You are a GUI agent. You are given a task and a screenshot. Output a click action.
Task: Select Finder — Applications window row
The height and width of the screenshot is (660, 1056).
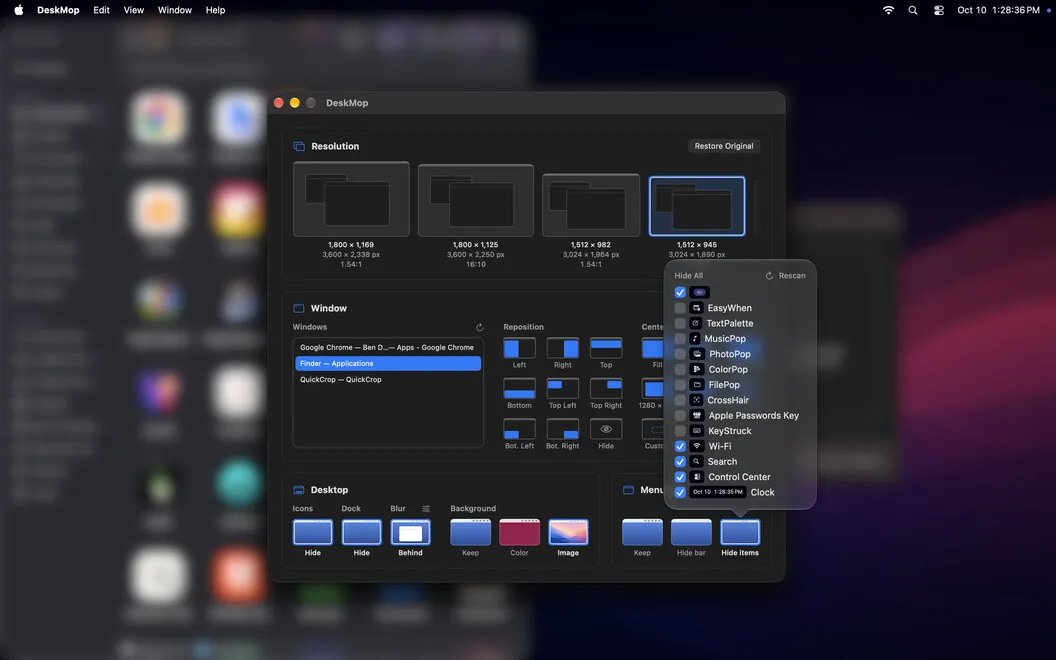[x=388, y=364]
